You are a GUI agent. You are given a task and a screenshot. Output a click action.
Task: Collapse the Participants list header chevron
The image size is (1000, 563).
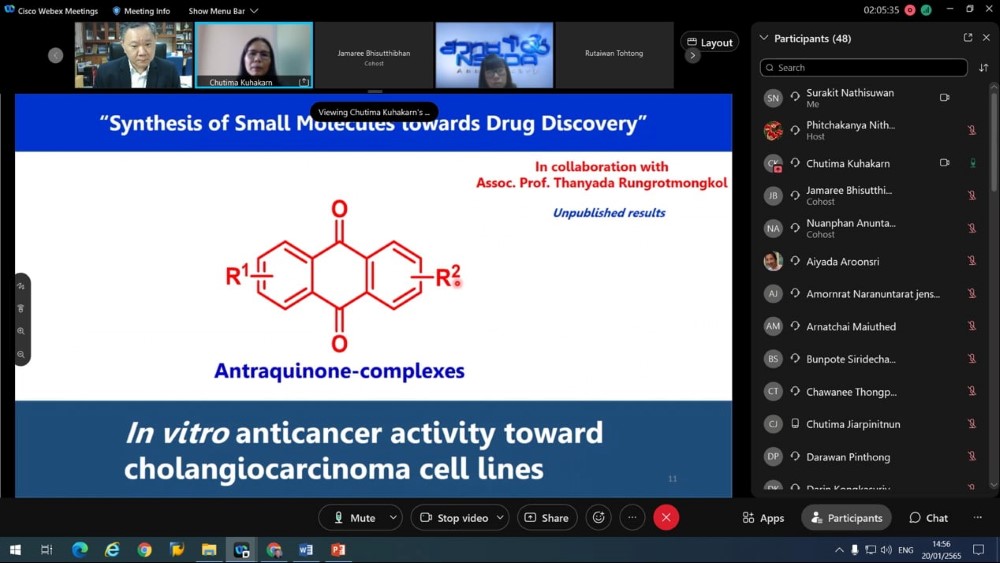[764, 38]
